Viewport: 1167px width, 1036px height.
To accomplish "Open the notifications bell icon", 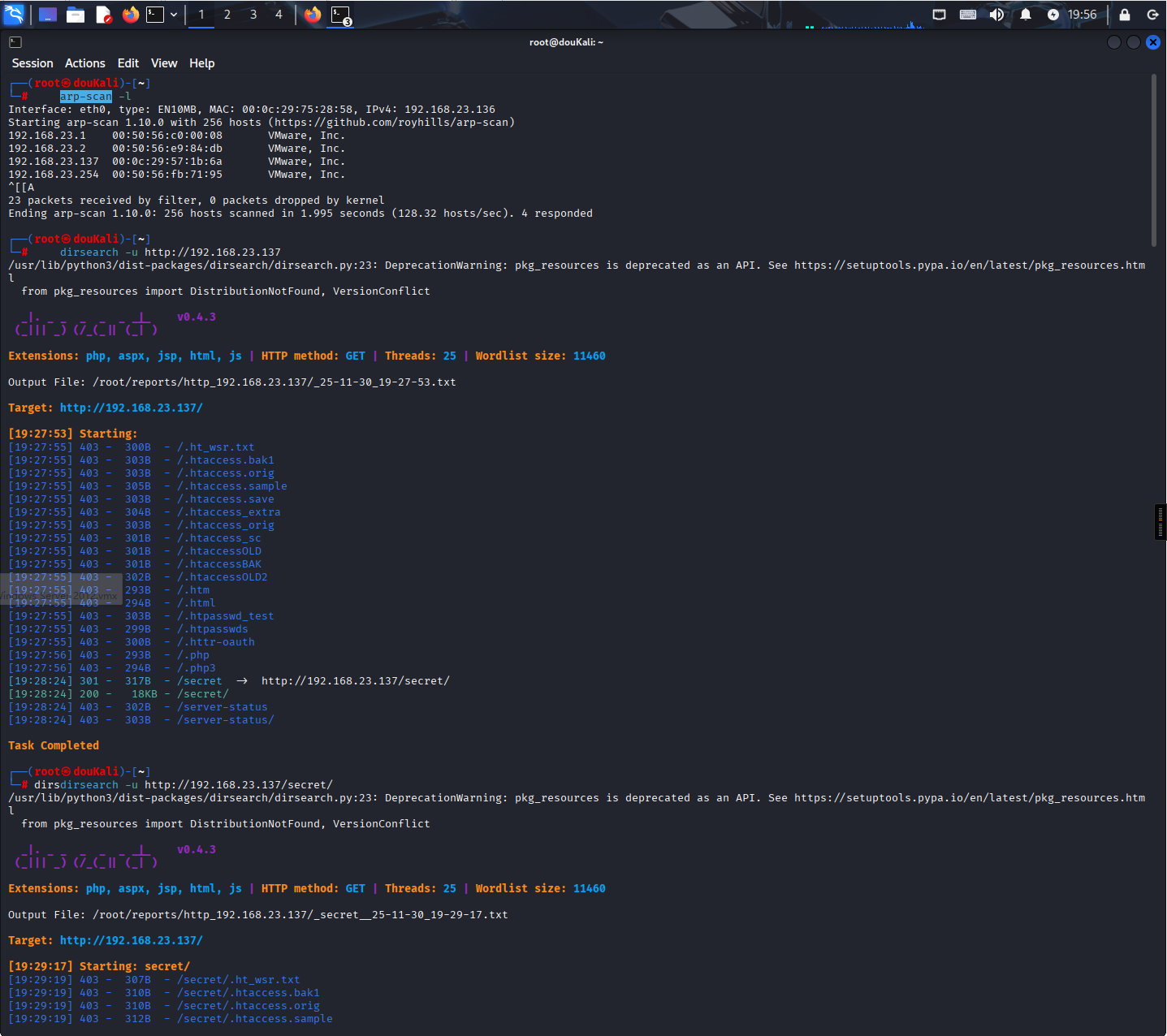I will (1026, 15).
